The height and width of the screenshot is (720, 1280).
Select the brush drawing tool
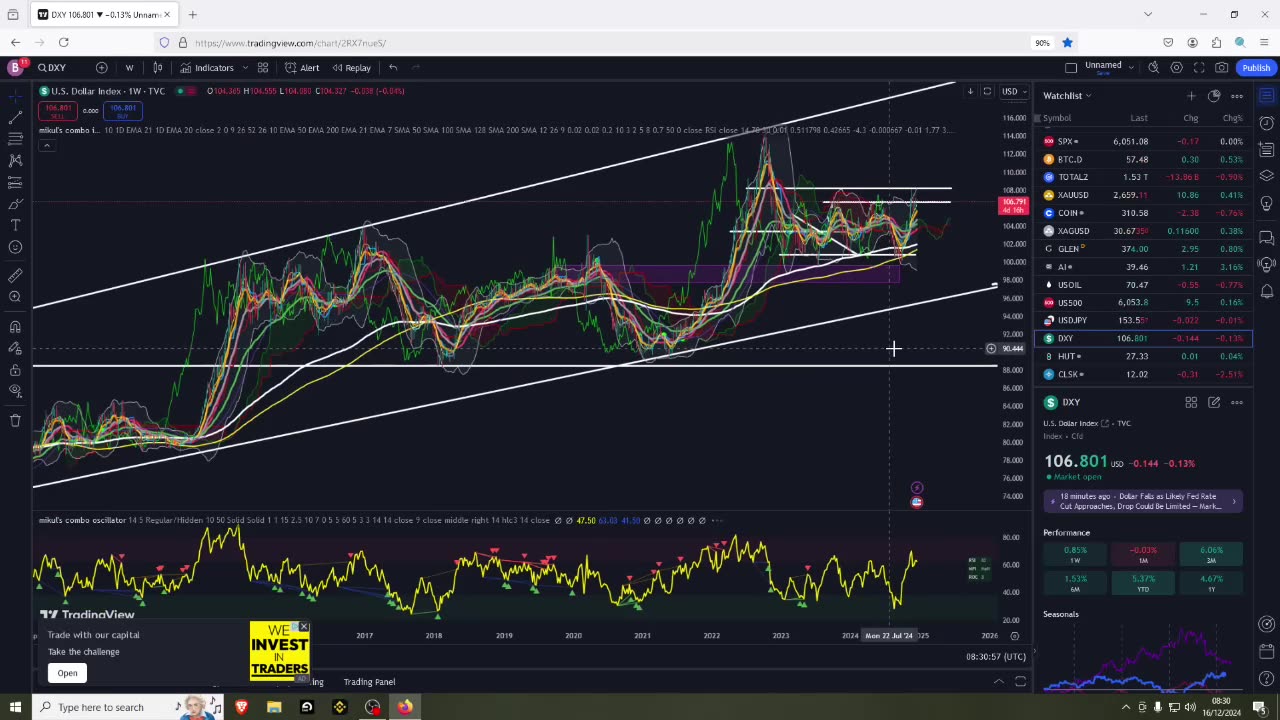coord(15,204)
